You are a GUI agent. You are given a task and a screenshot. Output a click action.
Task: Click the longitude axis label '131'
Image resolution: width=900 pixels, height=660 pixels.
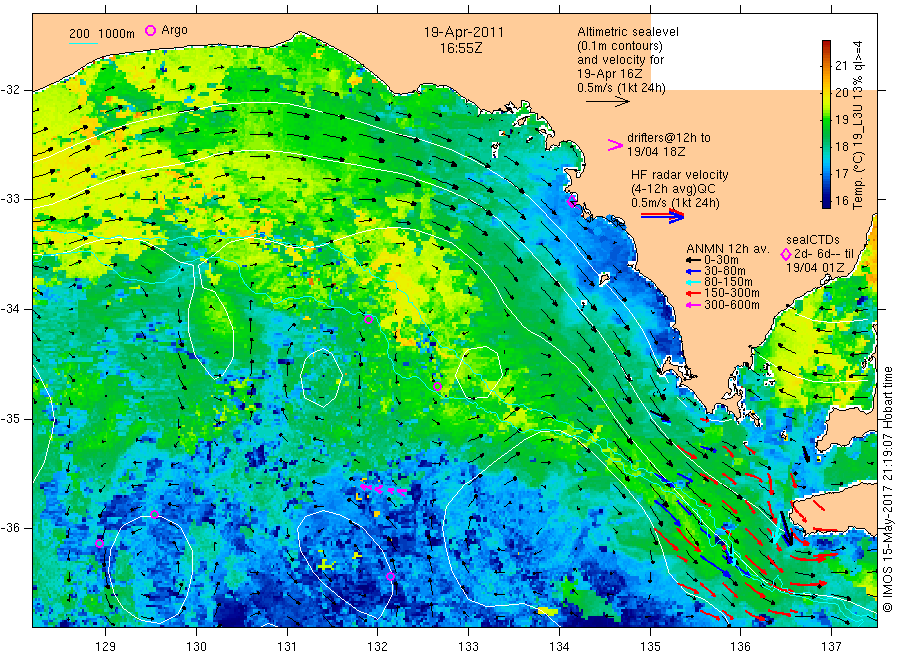pos(287,647)
